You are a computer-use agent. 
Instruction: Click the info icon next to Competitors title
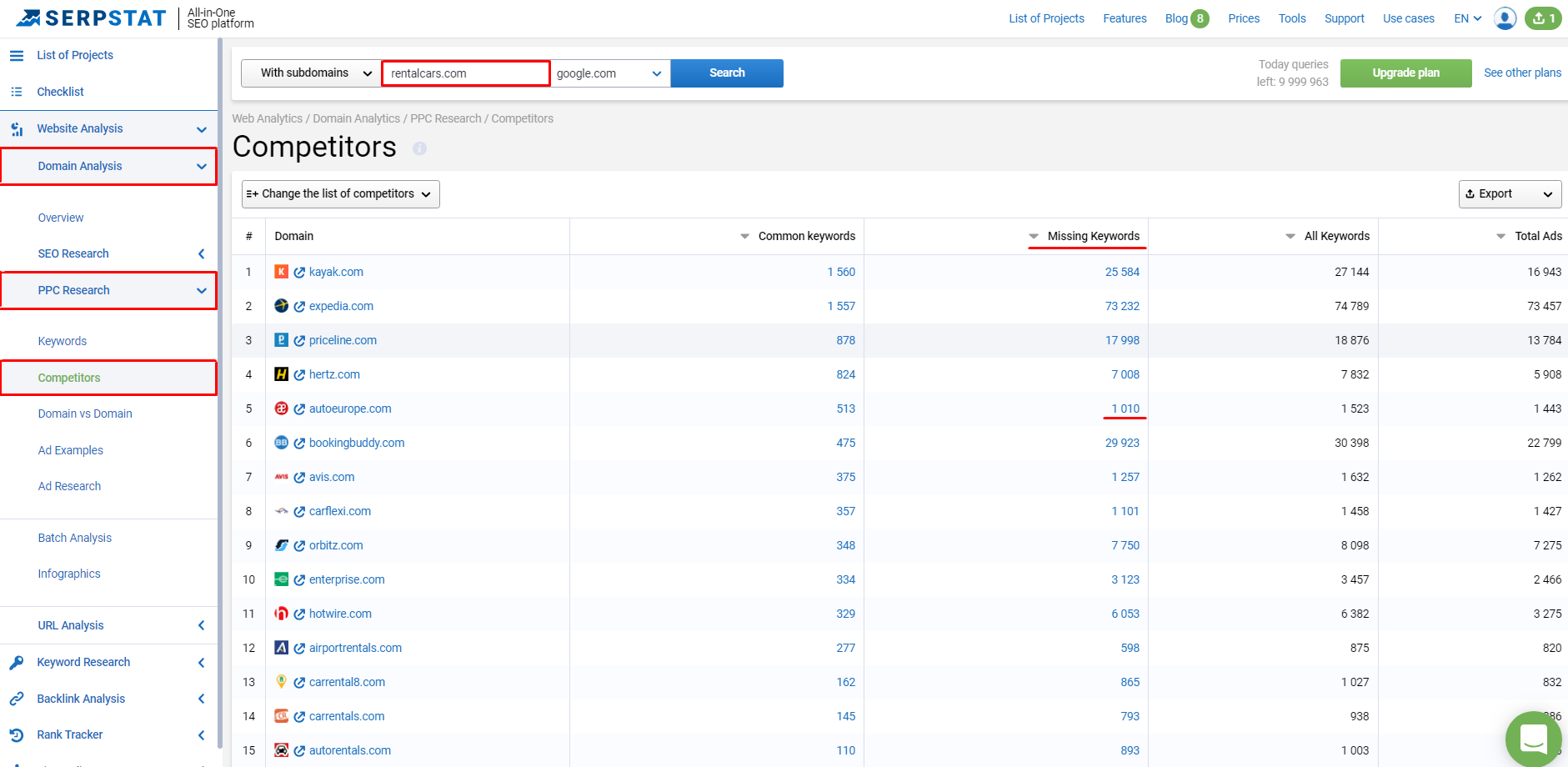coord(419,148)
